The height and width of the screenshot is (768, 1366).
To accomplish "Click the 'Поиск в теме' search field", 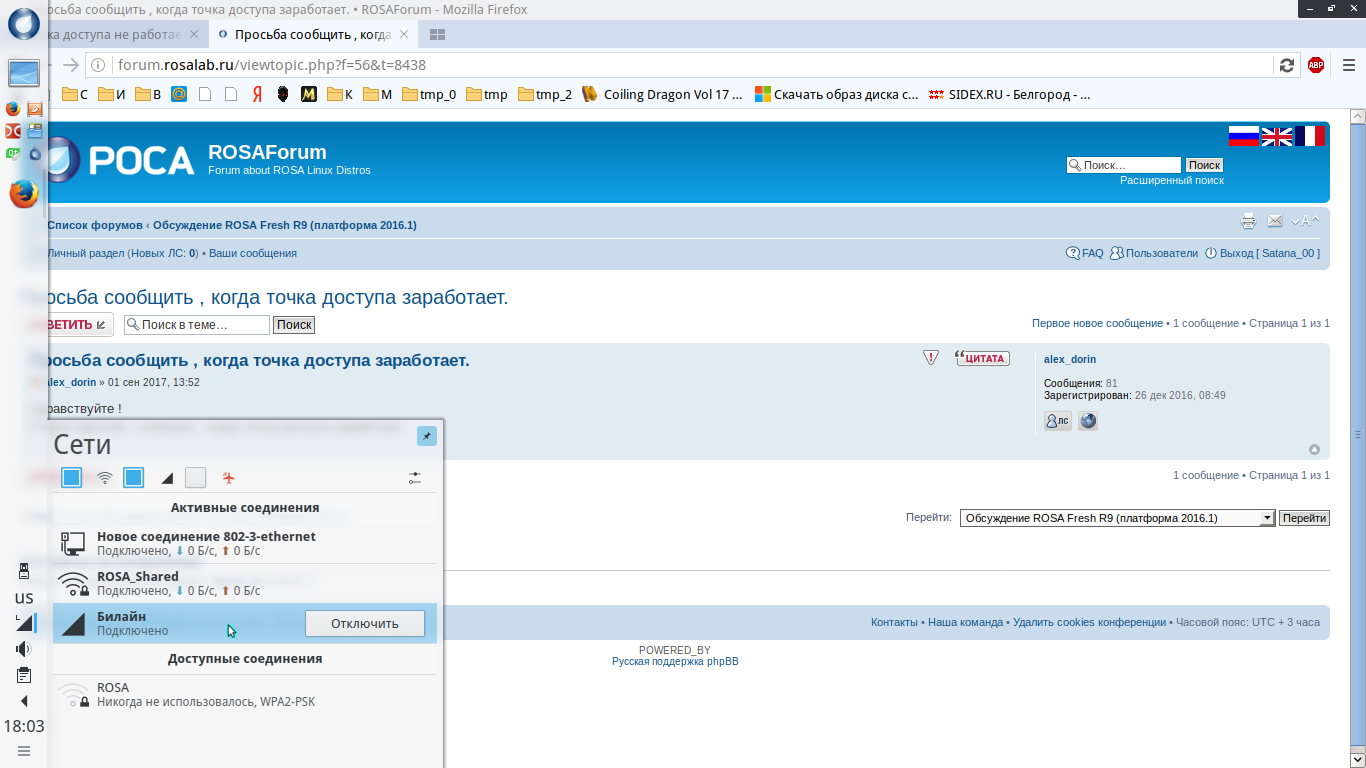I will point(197,325).
